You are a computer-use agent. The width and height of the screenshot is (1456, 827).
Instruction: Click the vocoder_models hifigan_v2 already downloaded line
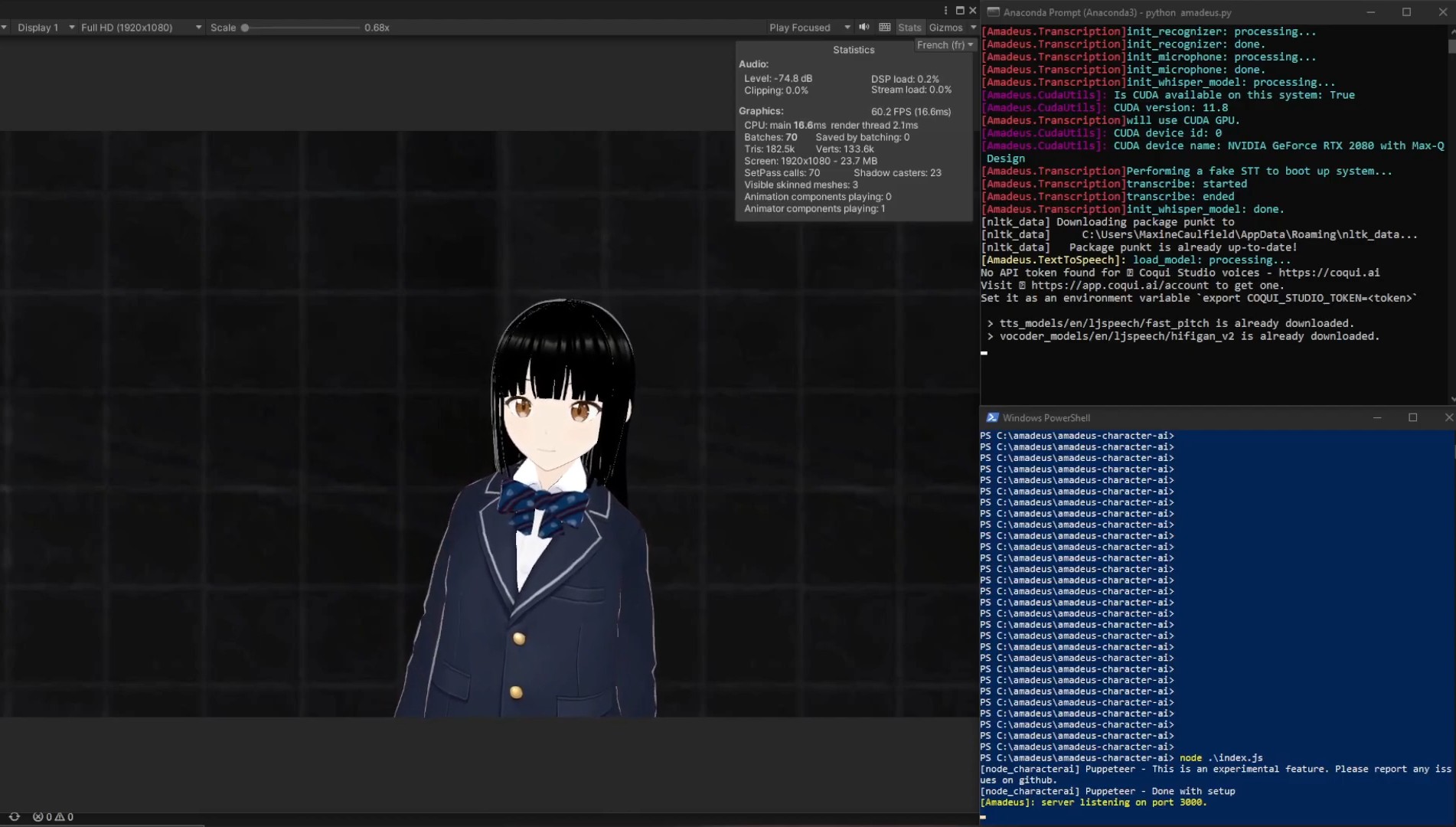point(1183,336)
